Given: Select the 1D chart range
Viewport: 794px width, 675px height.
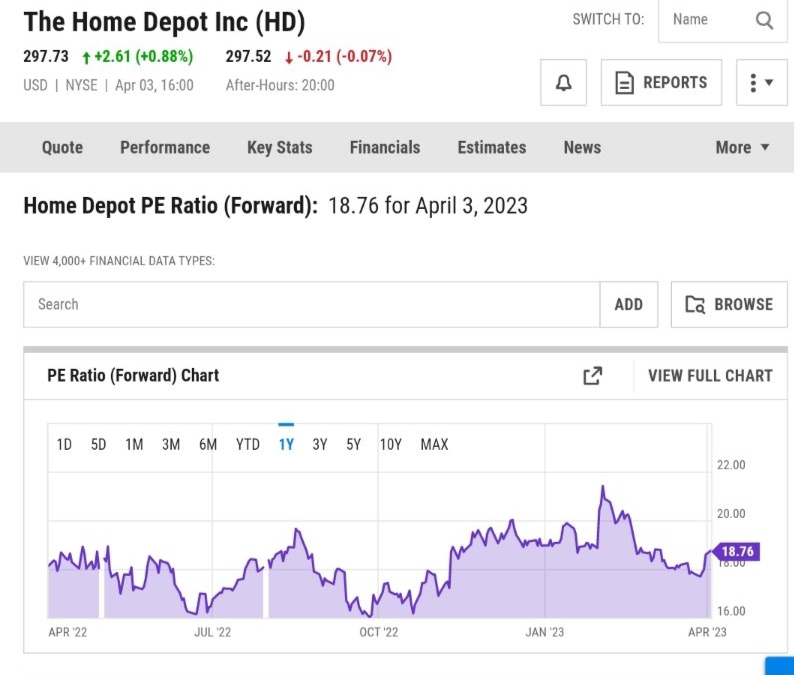Looking at the screenshot, I should [x=64, y=445].
